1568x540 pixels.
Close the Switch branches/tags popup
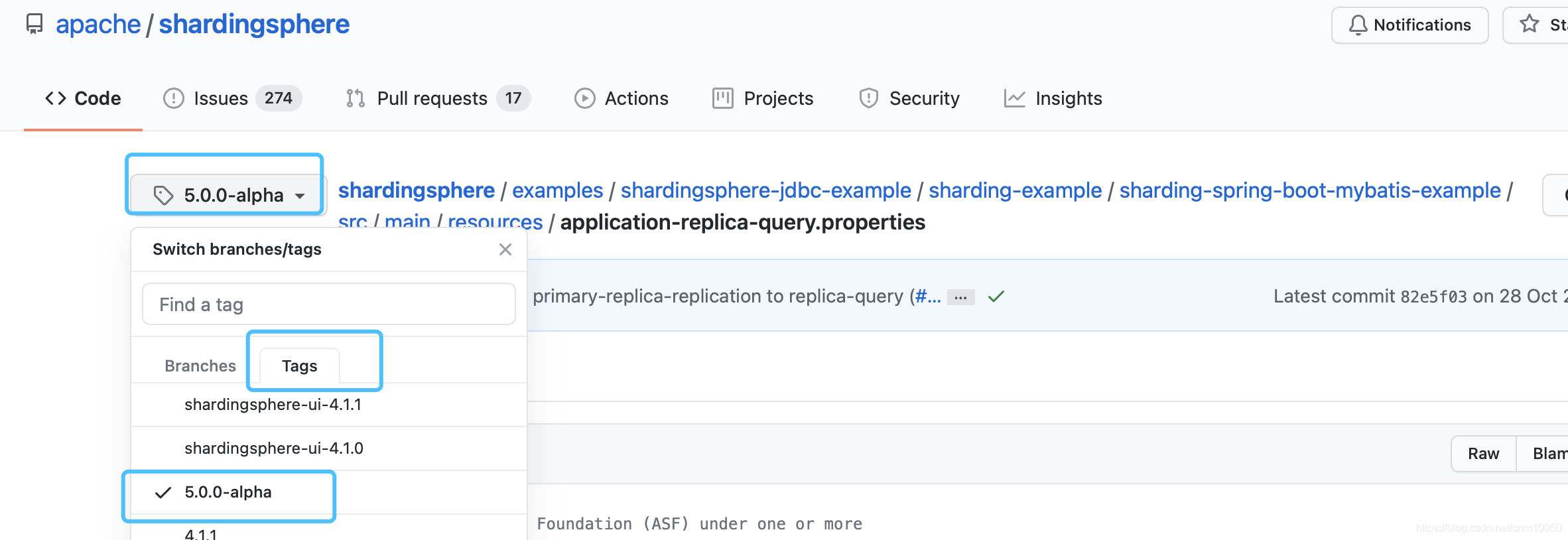(x=505, y=249)
